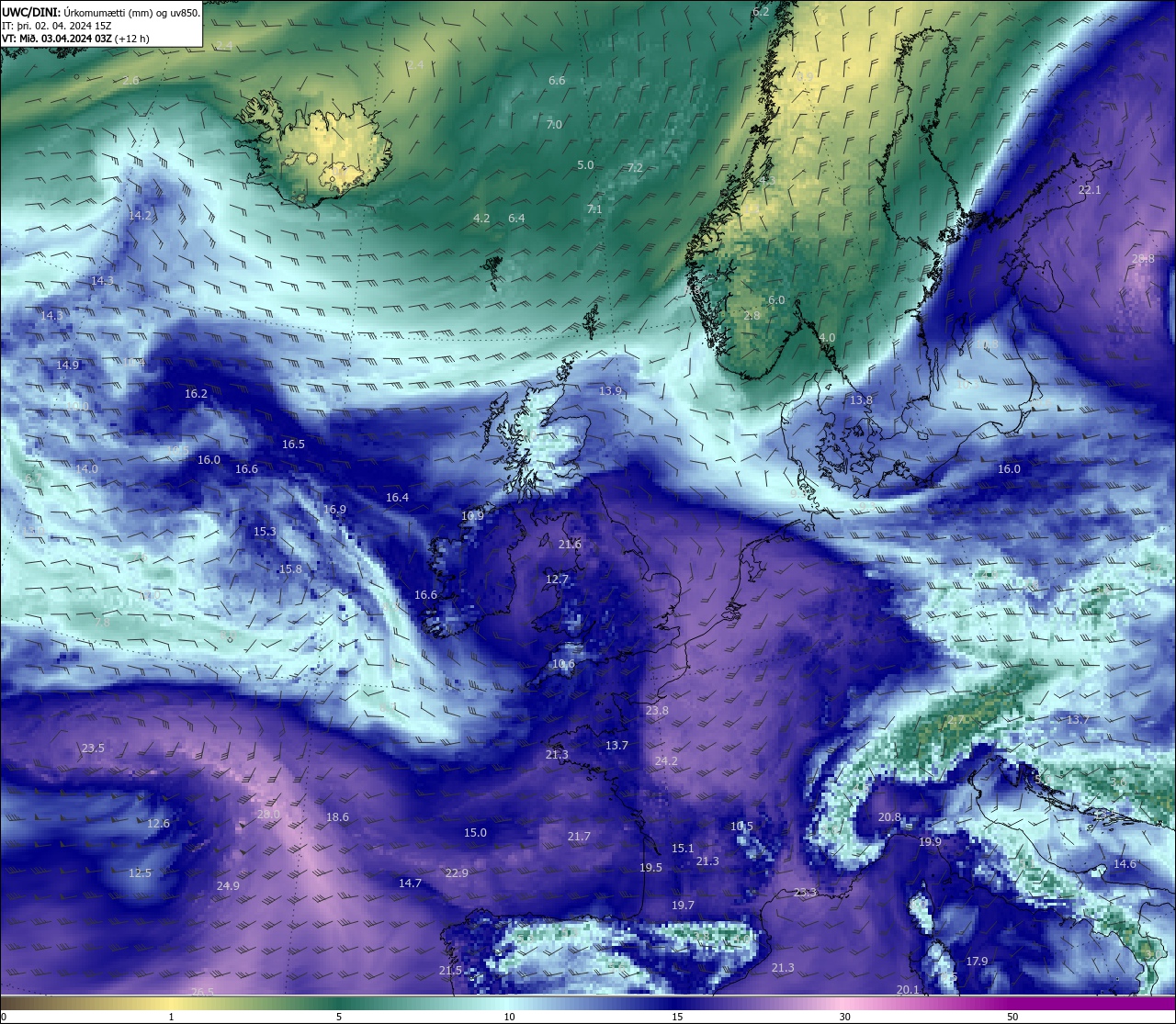Select the 10.5 value label
Viewport: 1176px width, 1024px height.
[x=741, y=827]
